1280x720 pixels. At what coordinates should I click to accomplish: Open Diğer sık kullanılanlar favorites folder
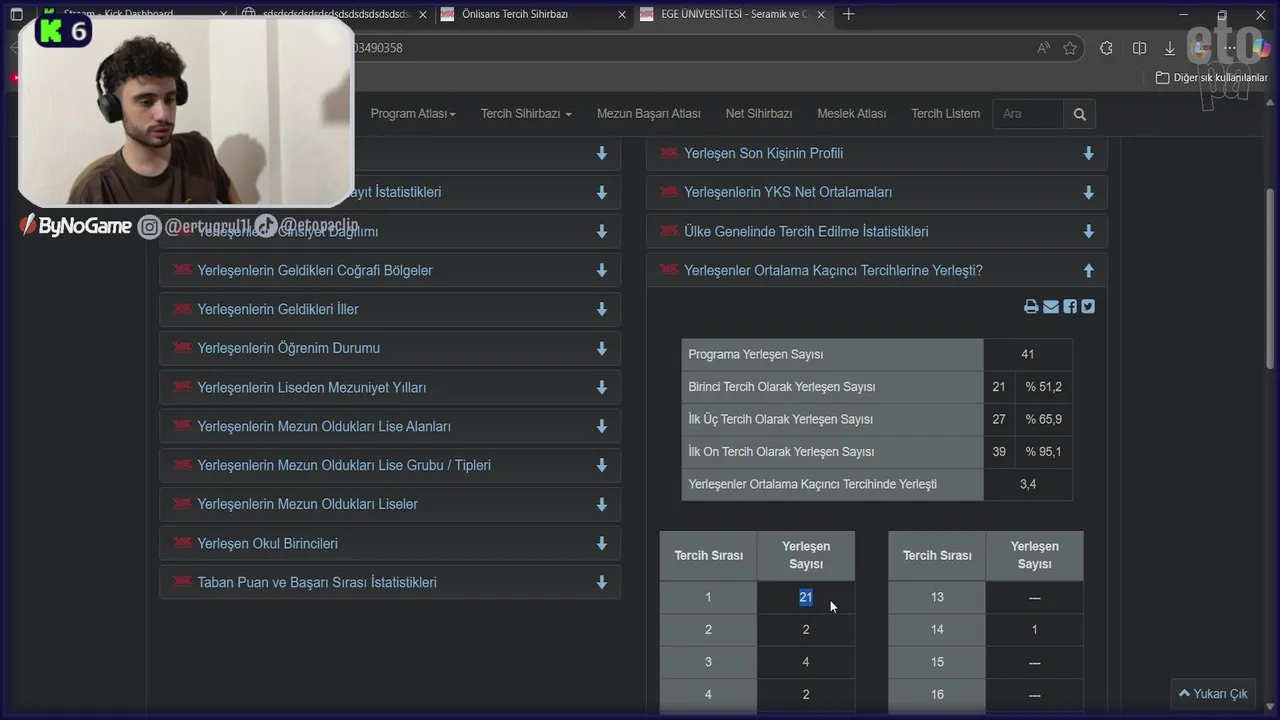pyautogui.click(x=1211, y=78)
